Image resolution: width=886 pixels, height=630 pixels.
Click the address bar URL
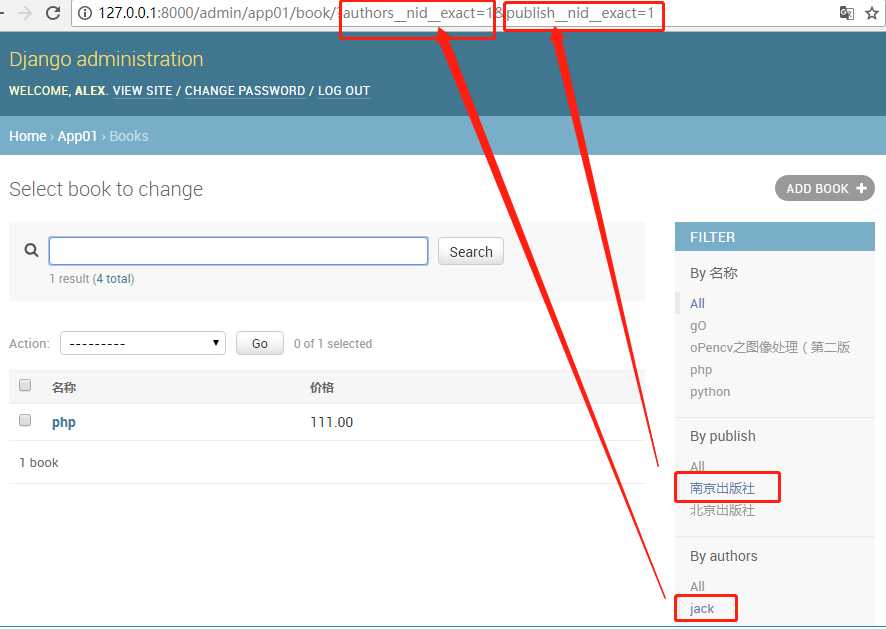pos(376,13)
